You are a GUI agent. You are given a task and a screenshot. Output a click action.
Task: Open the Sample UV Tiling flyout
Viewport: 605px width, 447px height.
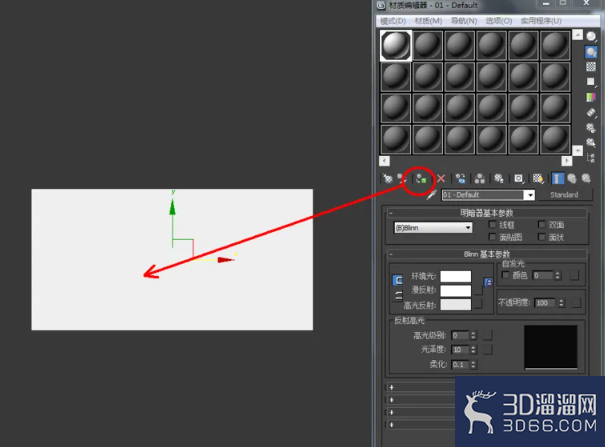(591, 82)
